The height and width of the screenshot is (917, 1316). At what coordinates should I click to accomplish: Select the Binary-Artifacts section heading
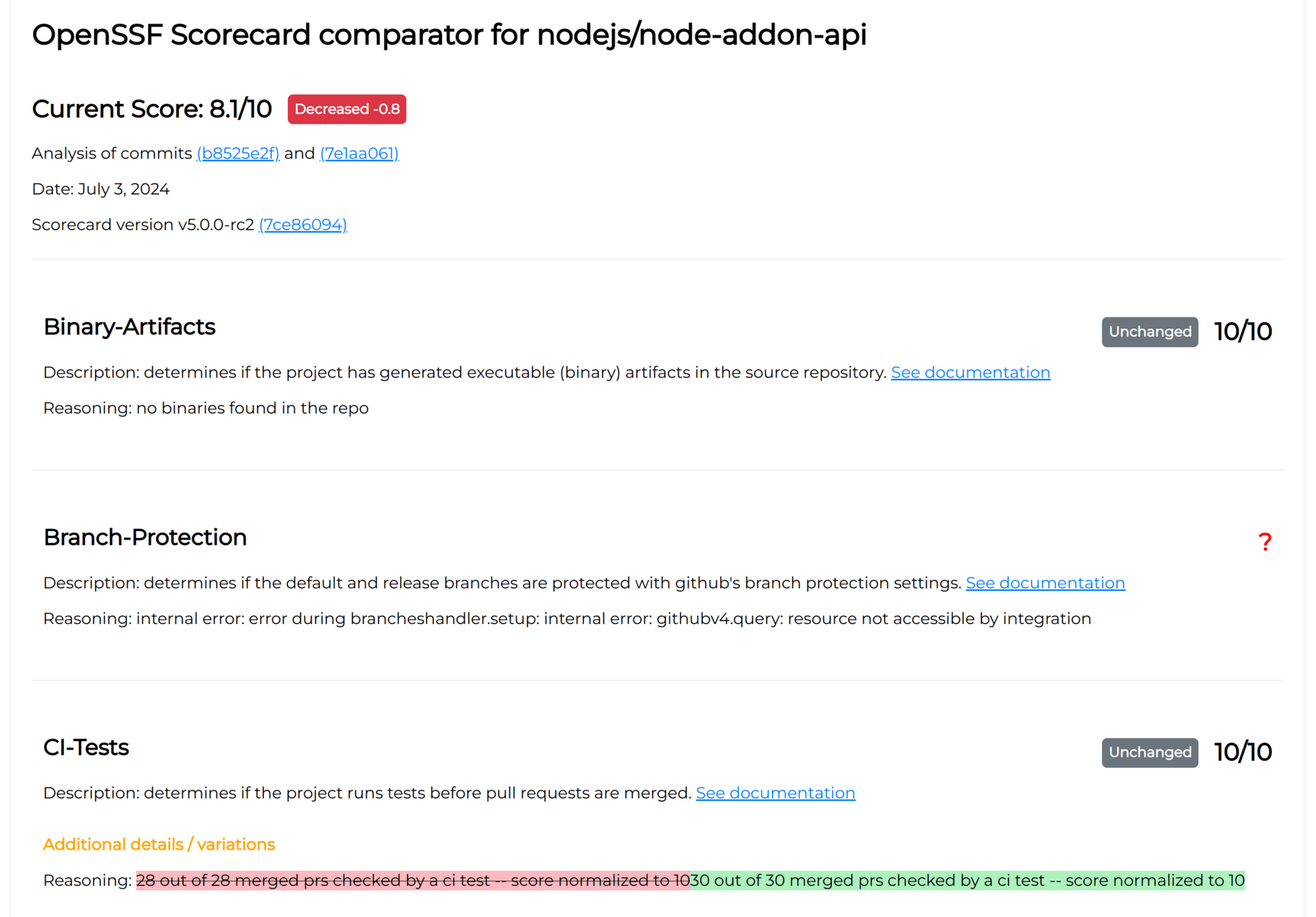129,327
